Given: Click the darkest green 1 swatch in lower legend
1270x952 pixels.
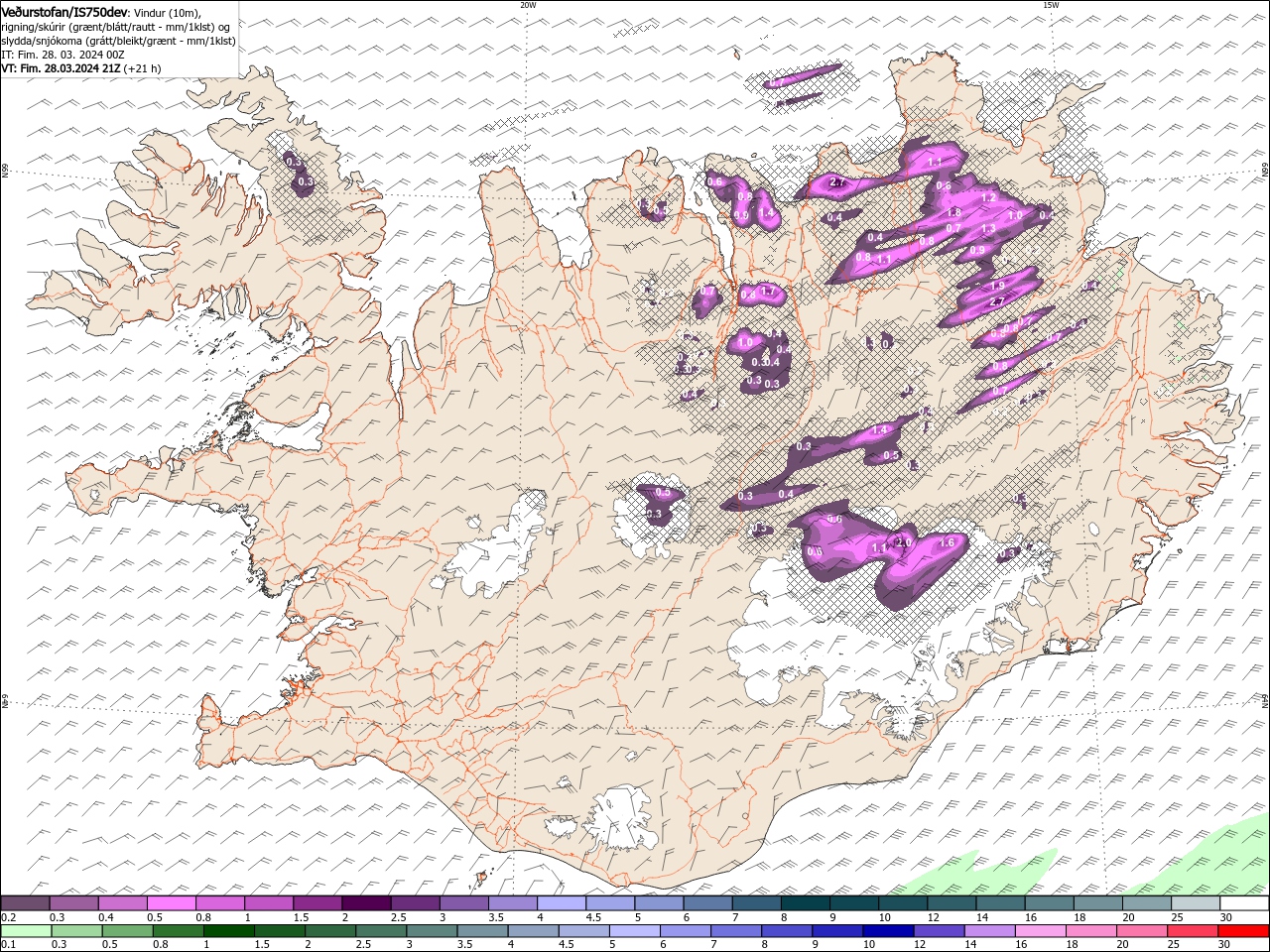Looking at the screenshot, I should (x=229, y=931).
